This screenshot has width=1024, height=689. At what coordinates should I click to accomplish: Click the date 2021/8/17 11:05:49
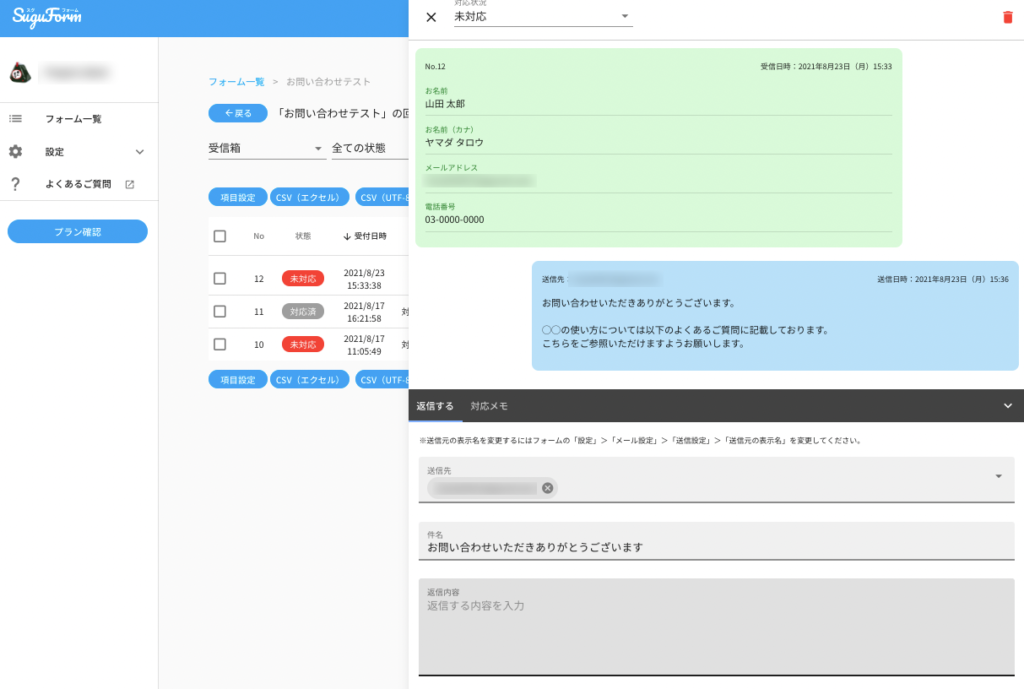(364, 345)
